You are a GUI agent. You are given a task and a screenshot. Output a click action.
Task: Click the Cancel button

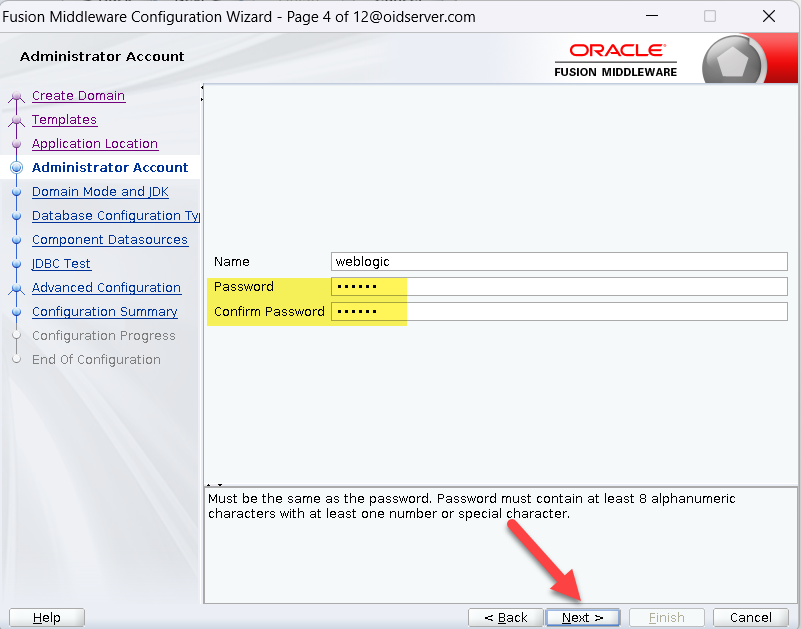coord(750,618)
